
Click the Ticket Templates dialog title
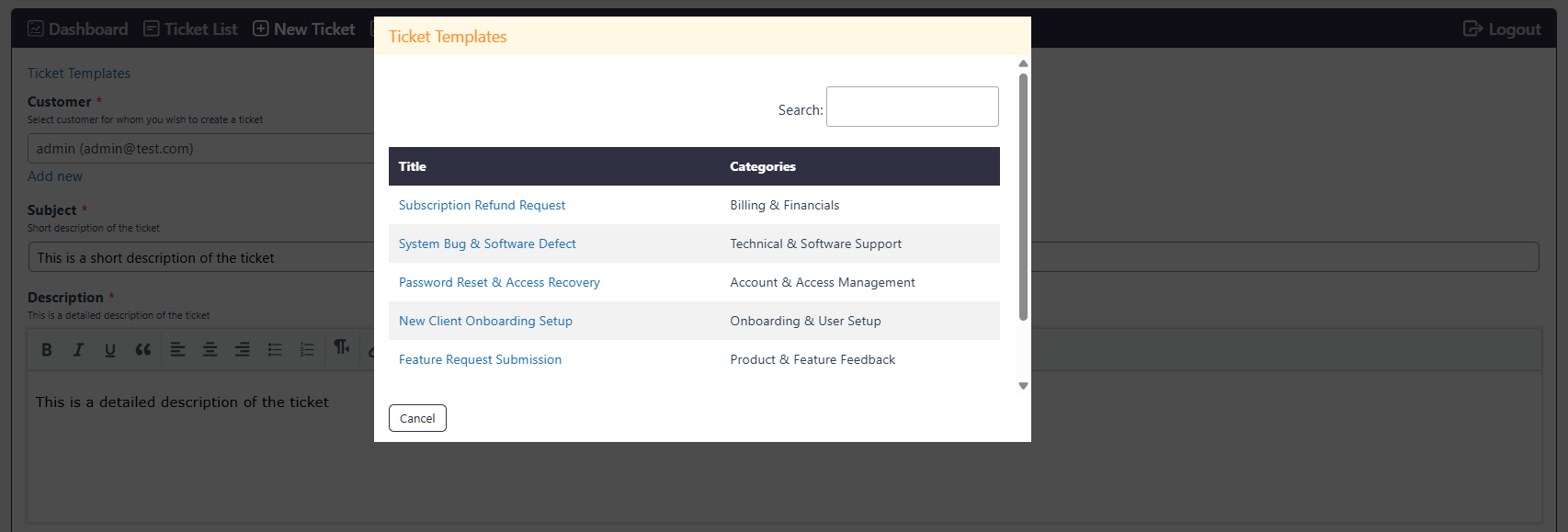coord(448,37)
